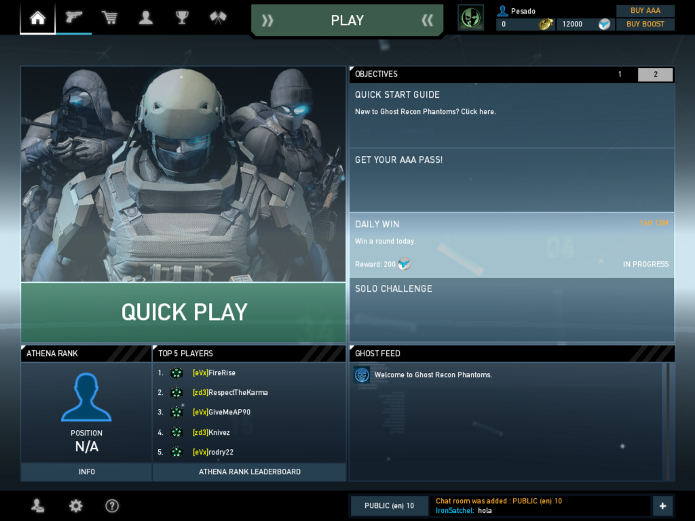Open the trophy achievements icon

(x=182, y=18)
